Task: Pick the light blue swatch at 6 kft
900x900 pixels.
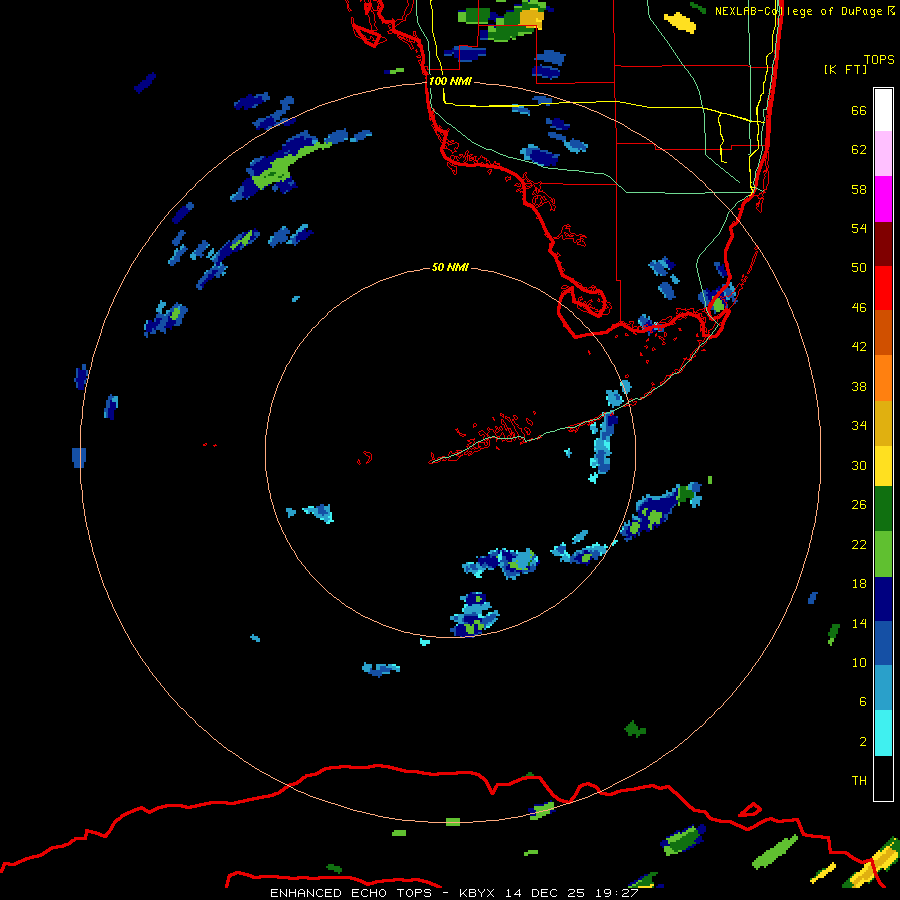Action: (x=883, y=687)
